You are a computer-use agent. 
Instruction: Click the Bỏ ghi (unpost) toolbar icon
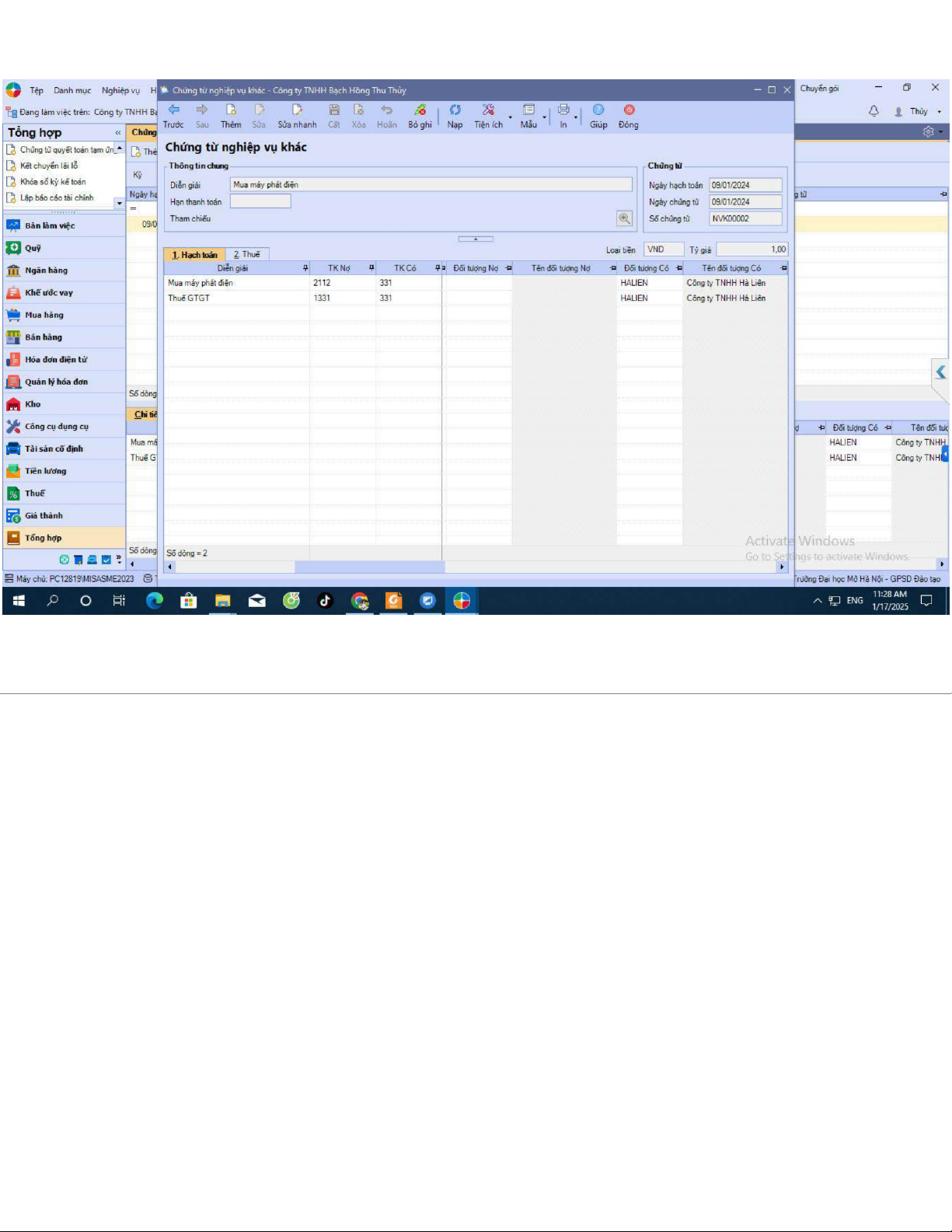pos(420,110)
